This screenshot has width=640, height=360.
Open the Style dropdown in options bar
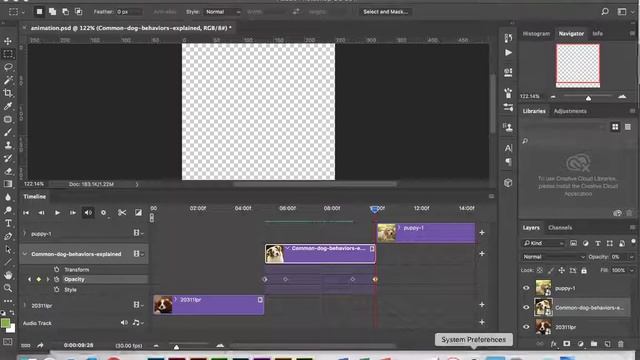pos(223,12)
